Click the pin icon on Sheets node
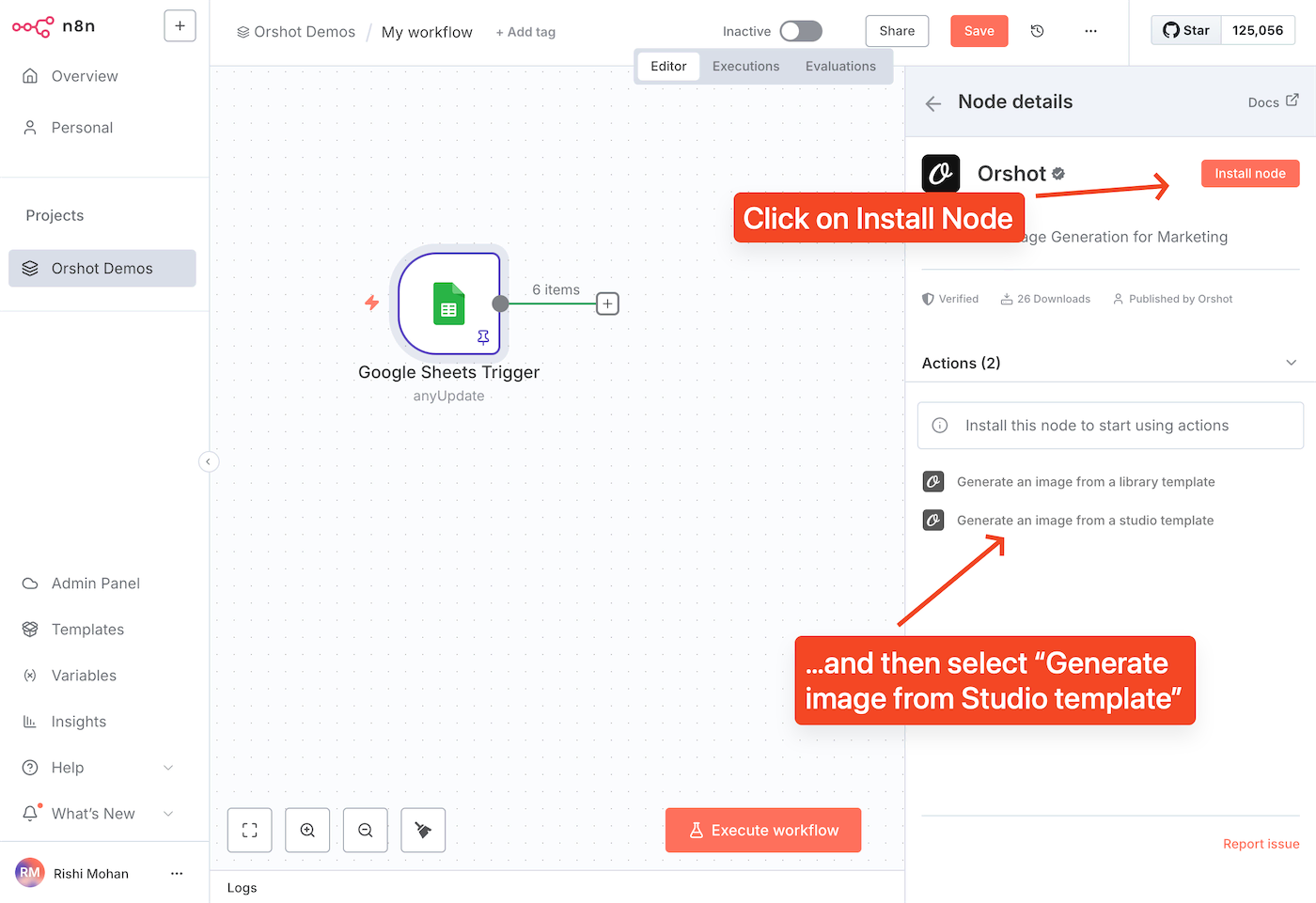 point(483,337)
